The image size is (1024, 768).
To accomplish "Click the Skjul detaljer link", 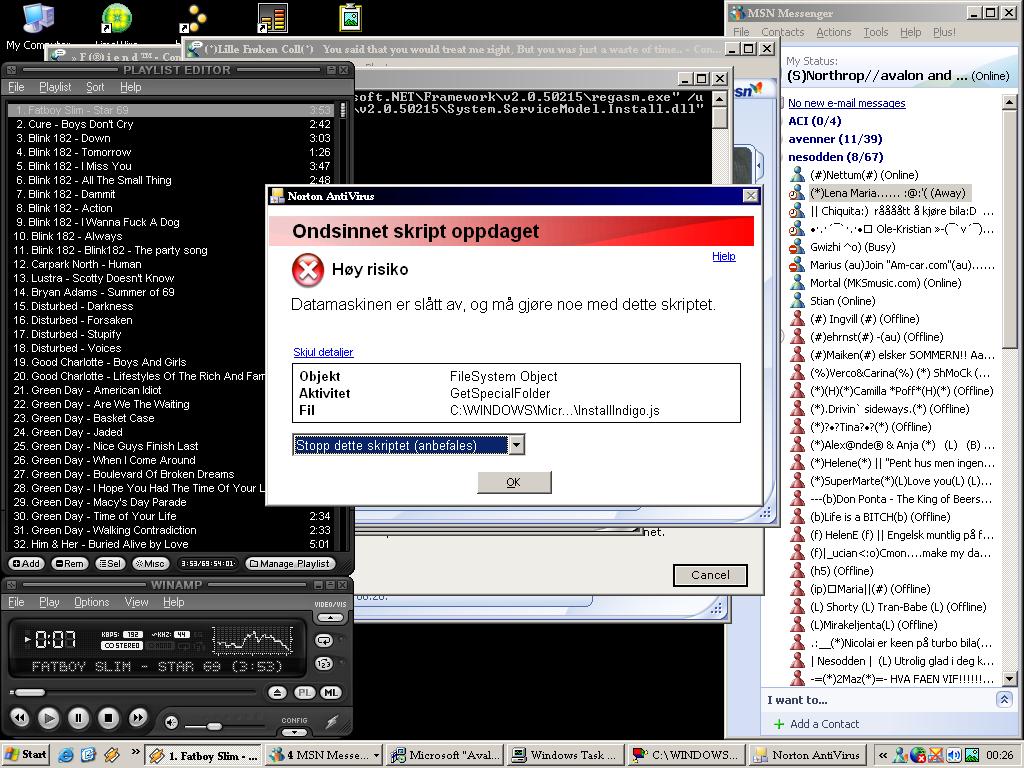I will tap(323, 352).
